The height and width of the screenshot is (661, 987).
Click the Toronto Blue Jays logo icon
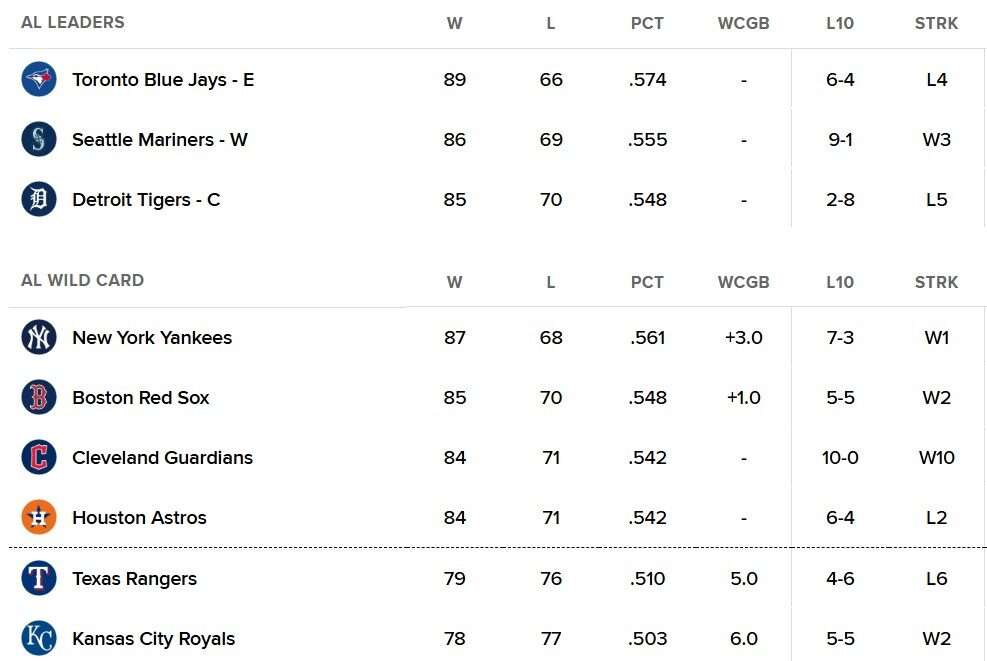pyautogui.click(x=39, y=79)
